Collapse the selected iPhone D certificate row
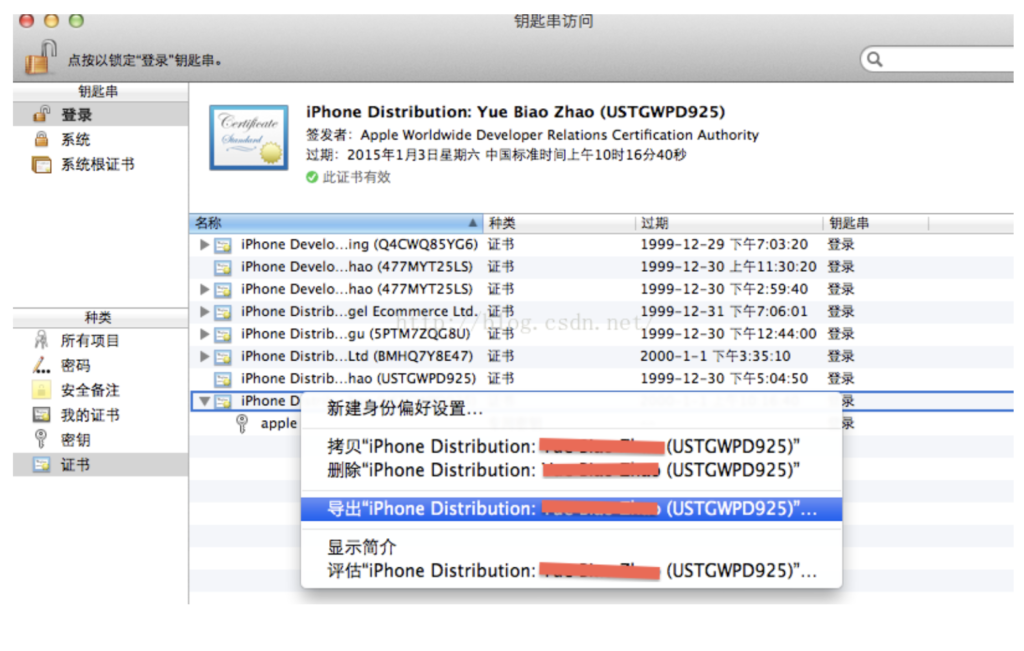Viewport: 1024px width, 651px height. coord(204,401)
